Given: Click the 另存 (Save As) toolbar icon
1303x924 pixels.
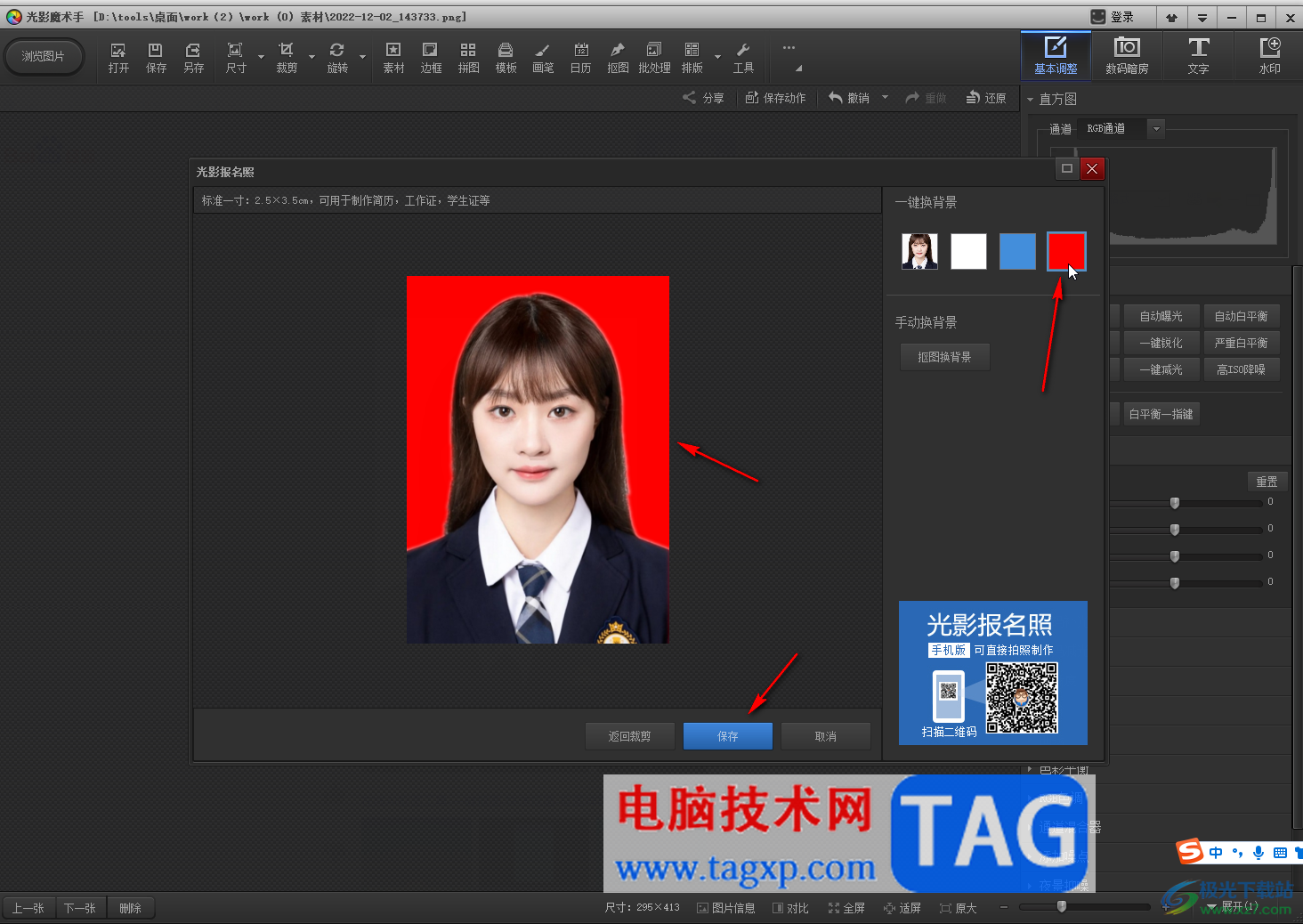Looking at the screenshot, I should 193,58.
